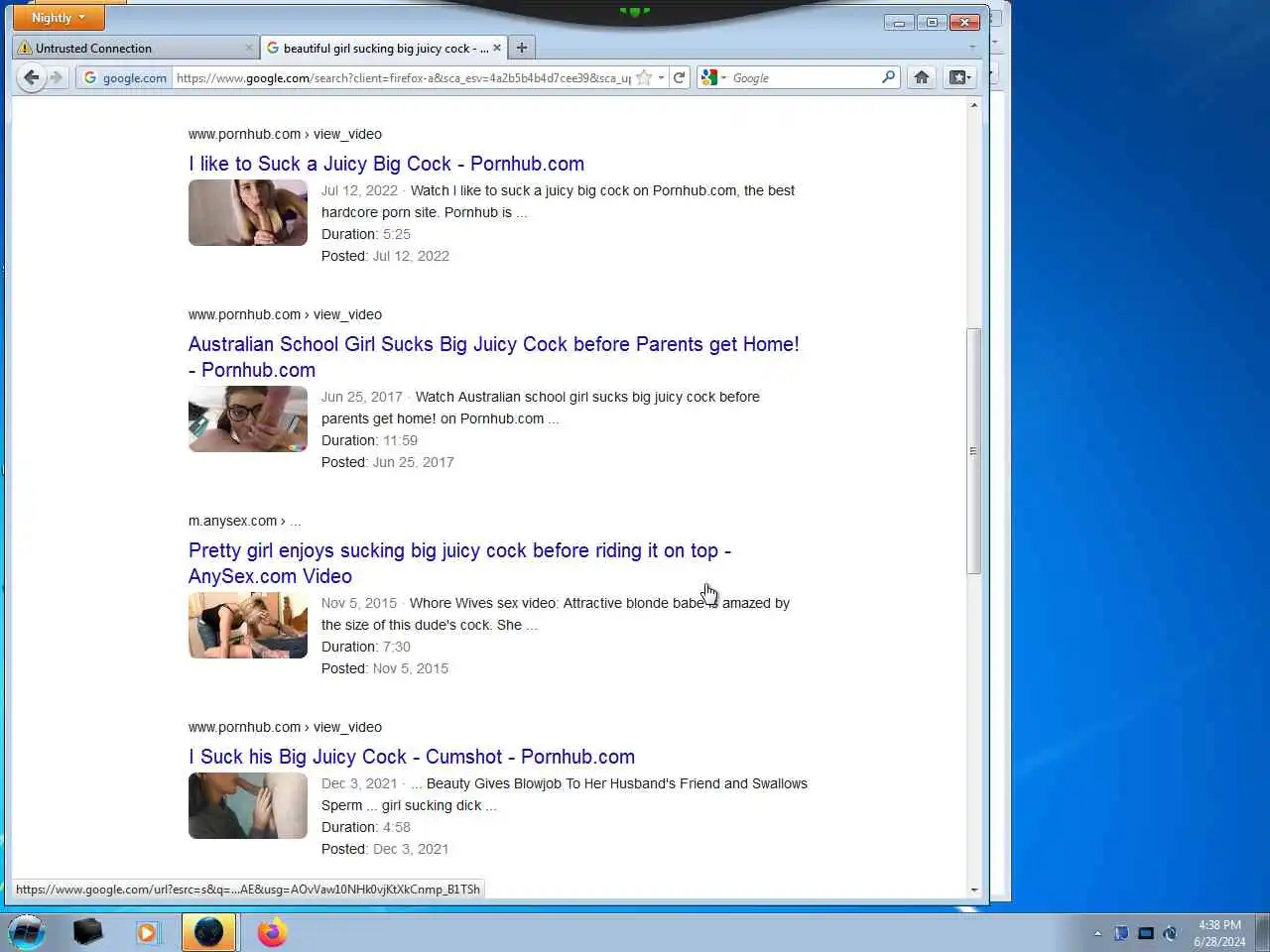Open the black box taskbar application

coord(87,932)
